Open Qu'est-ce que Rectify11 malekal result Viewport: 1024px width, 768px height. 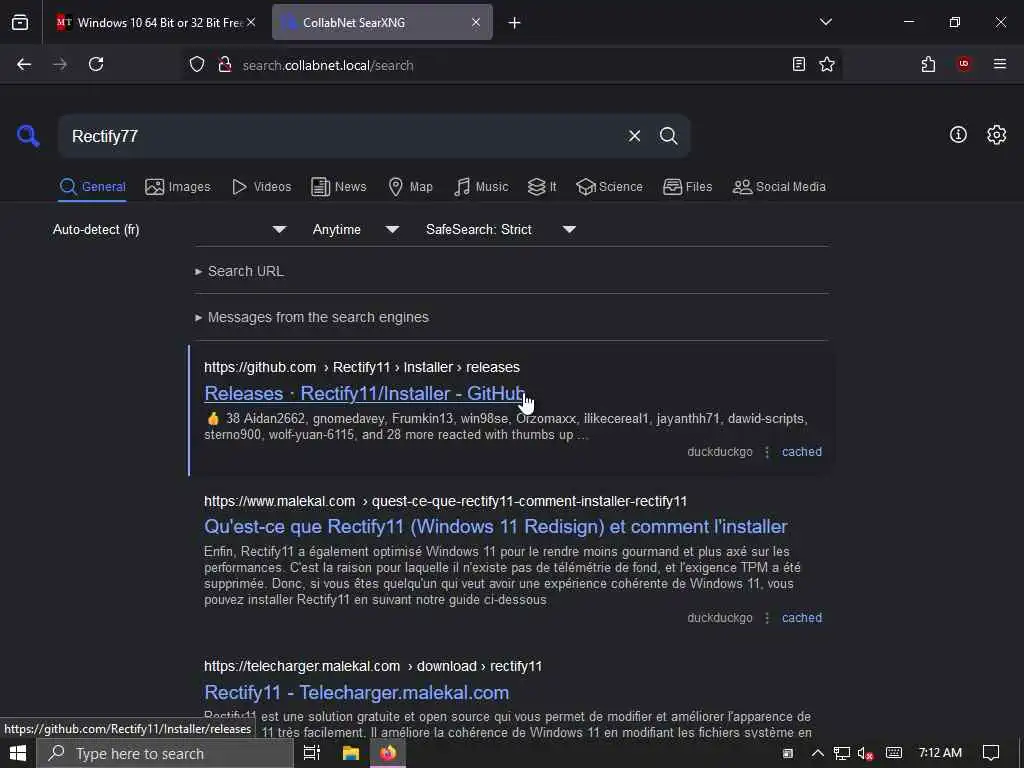496,526
